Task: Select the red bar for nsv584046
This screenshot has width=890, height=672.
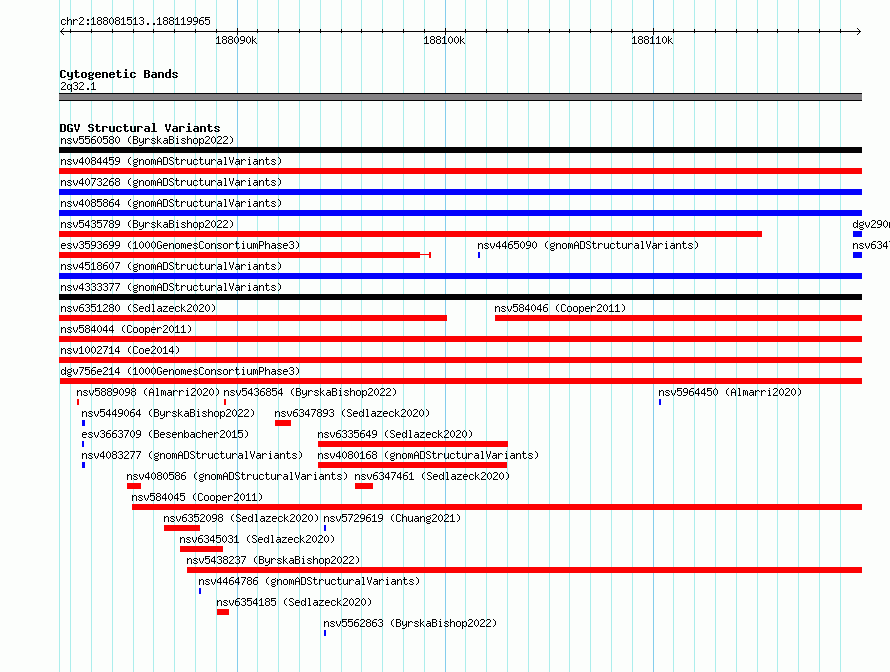Action: click(678, 318)
